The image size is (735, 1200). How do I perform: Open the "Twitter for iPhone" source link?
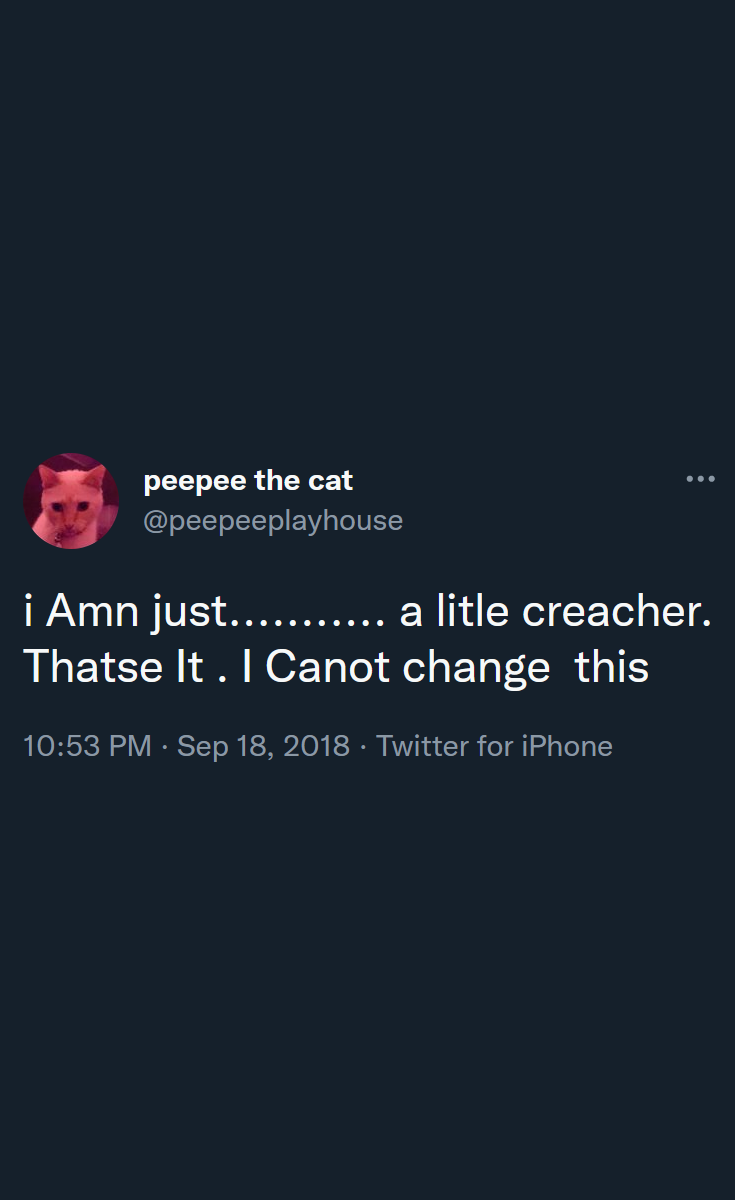(494, 746)
